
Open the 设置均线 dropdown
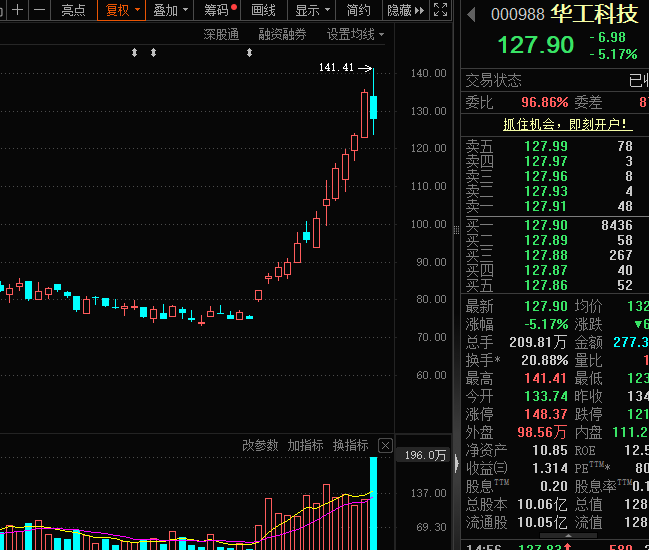click(356, 34)
